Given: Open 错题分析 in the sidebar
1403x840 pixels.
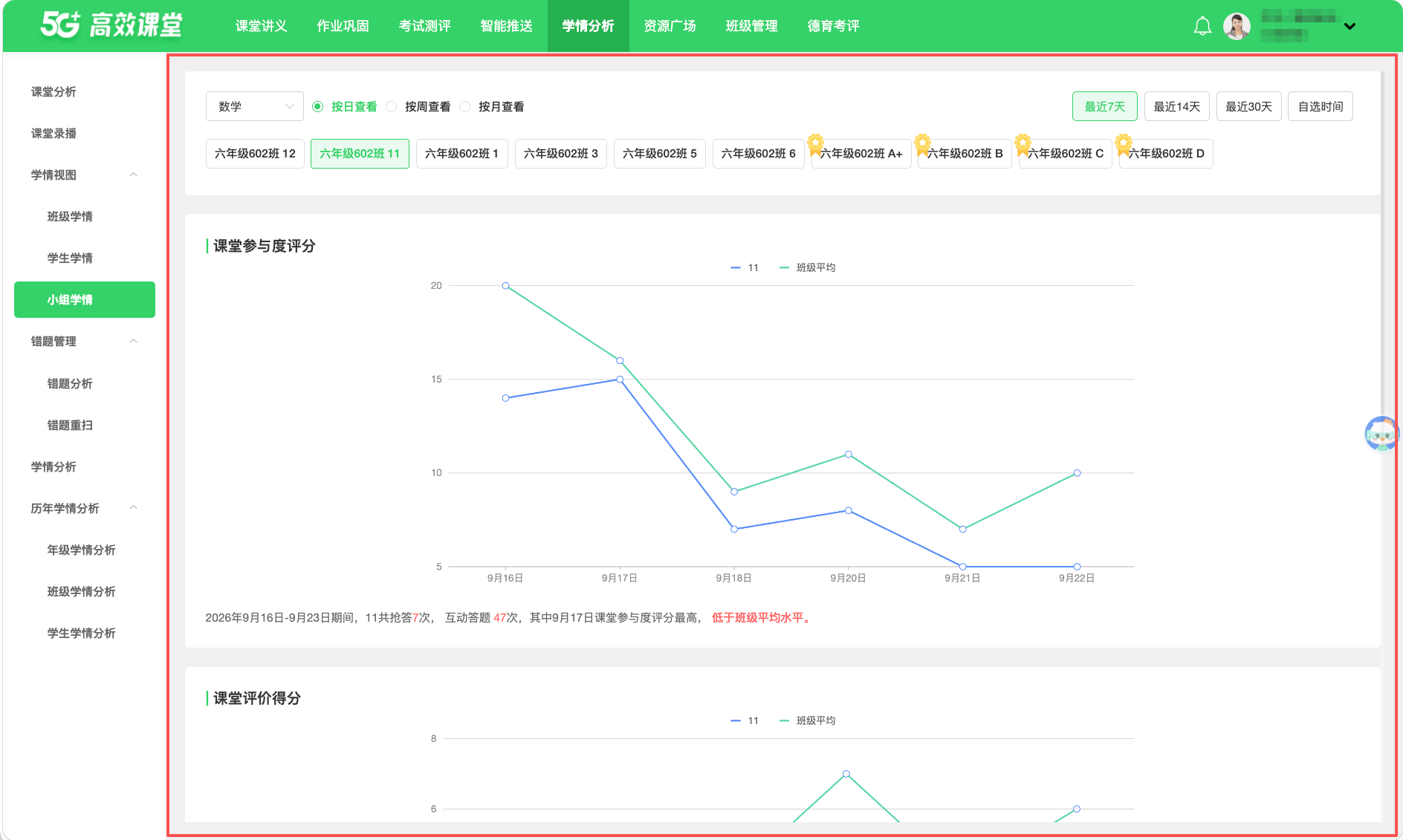Looking at the screenshot, I should pyautogui.click(x=70, y=384).
